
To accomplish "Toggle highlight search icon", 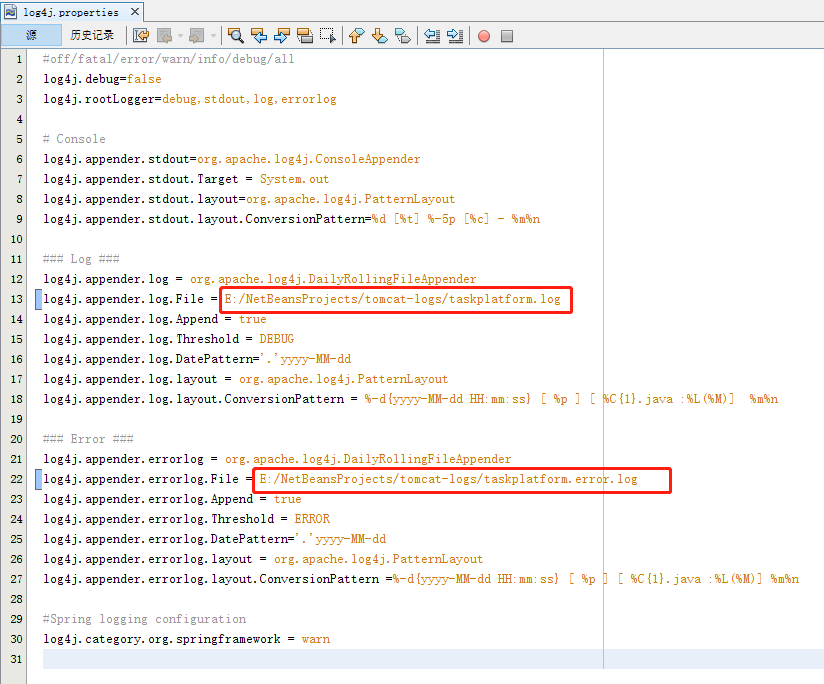I will pyautogui.click(x=305, y=36).
